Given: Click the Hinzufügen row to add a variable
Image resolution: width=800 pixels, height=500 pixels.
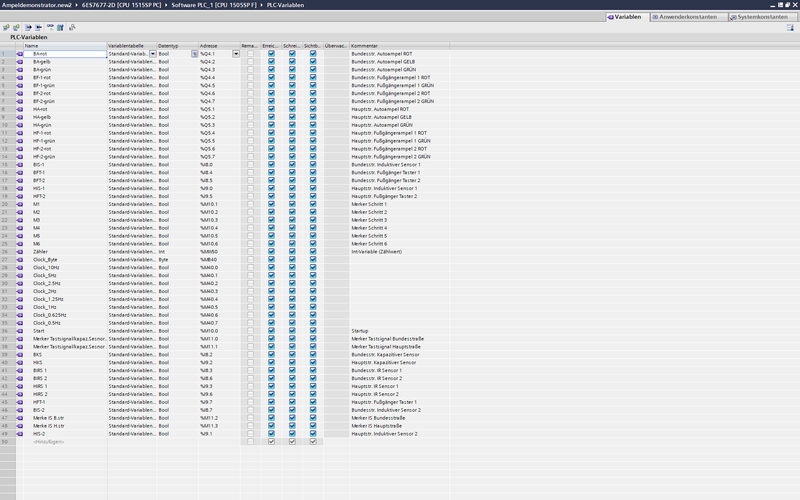Looking at the screenshot, I should [50, 442].
